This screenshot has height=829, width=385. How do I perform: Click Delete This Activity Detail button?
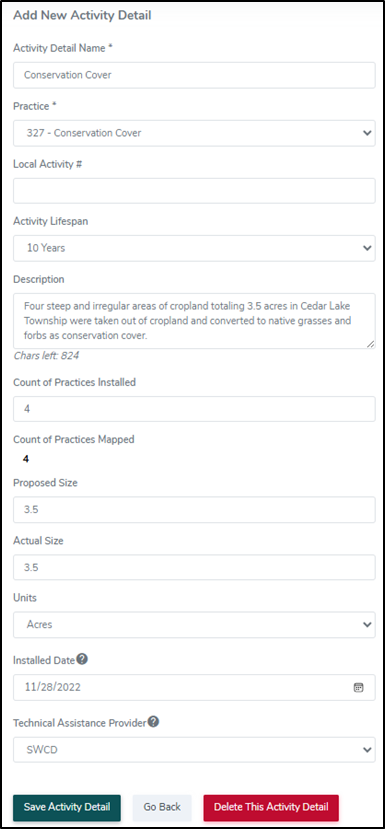[x=271, y=807]
